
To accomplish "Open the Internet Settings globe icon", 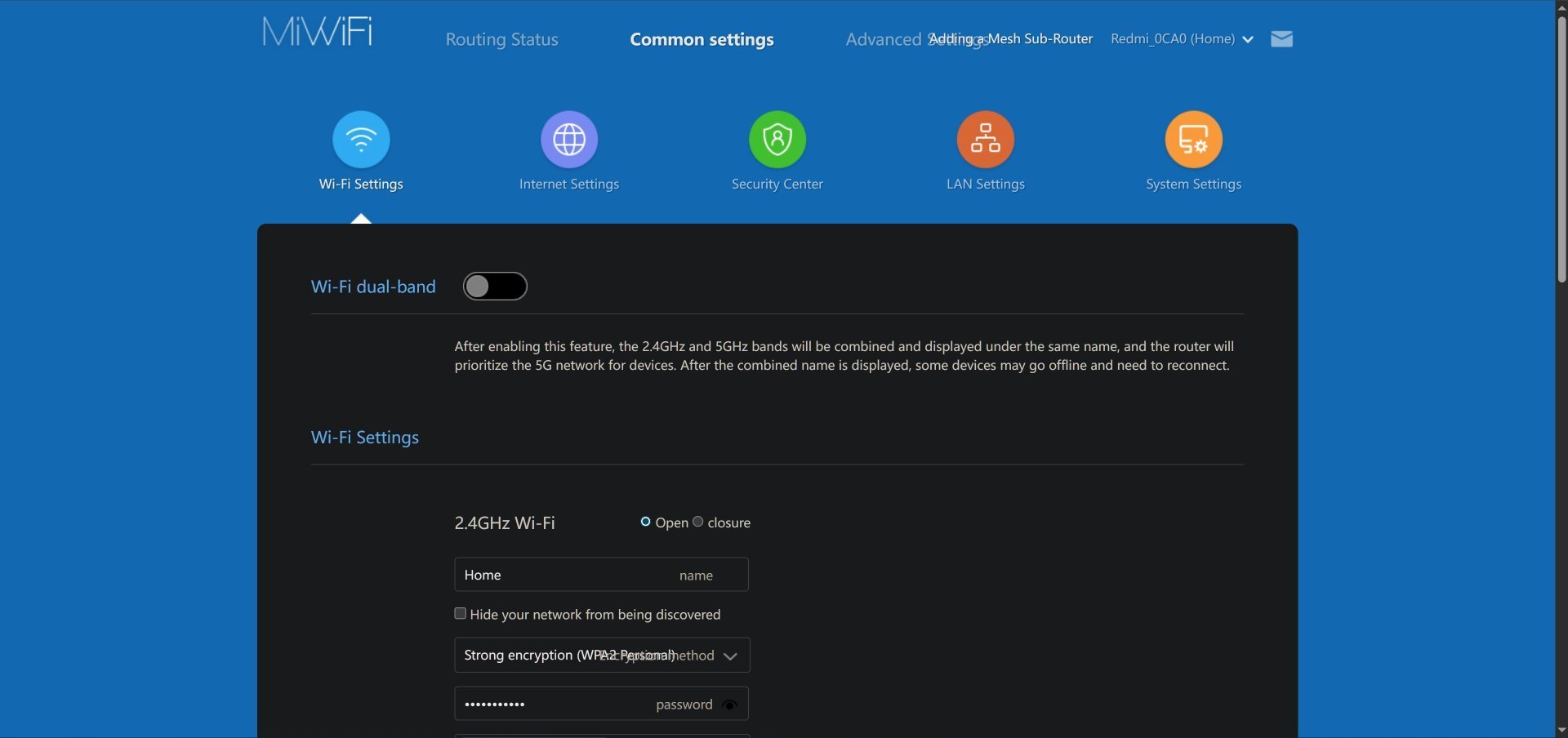I will tap(569, 140).
